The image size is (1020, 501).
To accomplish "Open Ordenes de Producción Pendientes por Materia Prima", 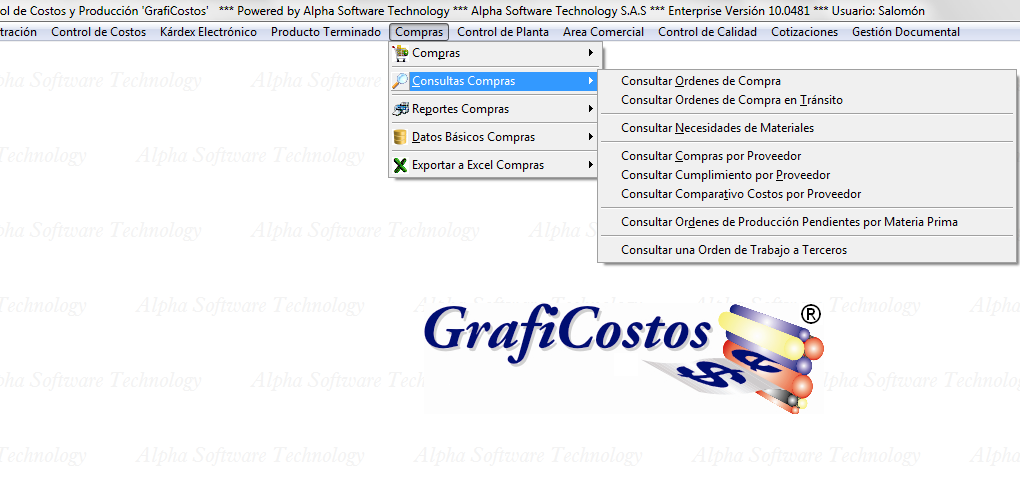I will (789, 222).
